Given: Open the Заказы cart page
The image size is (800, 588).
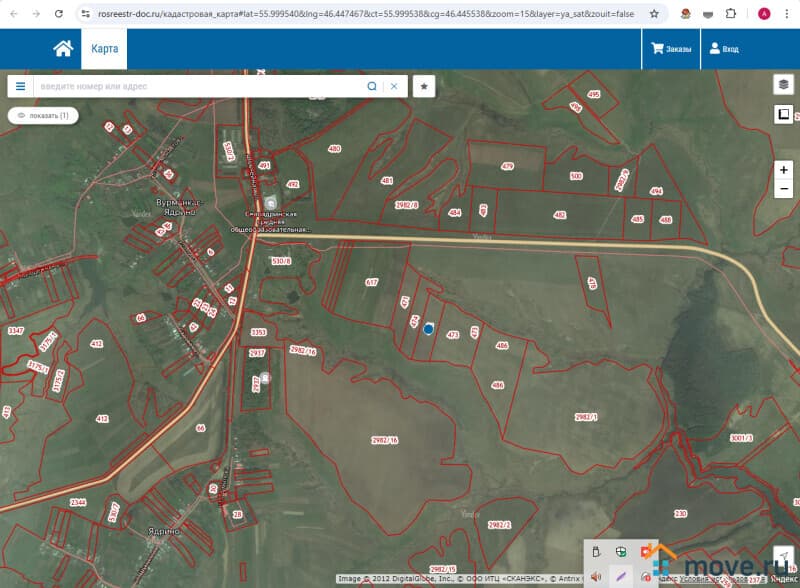Looking at the screenshot, I should (671, 49).
